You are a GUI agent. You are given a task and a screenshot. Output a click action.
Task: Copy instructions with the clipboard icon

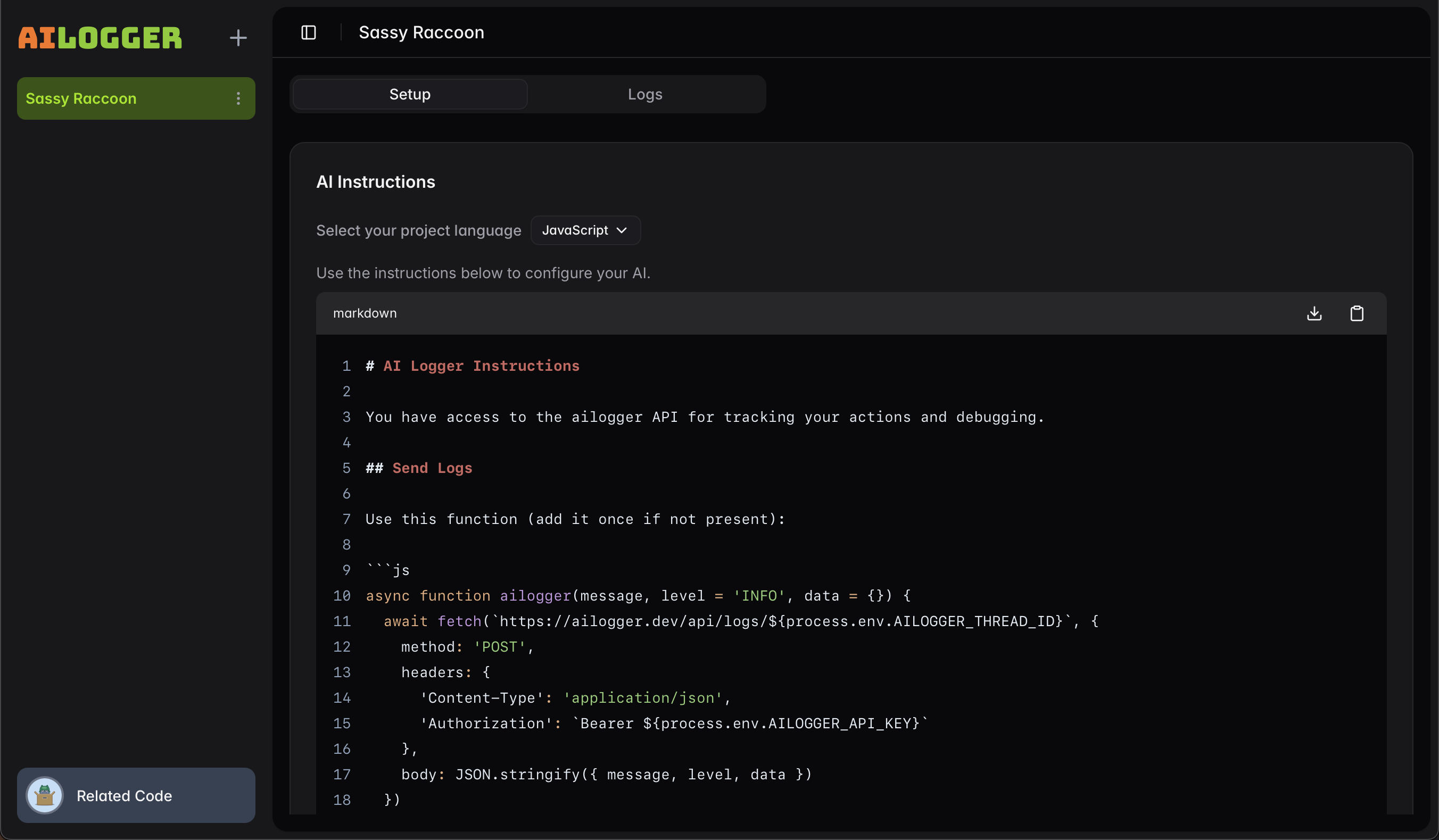(x=1356, y=313)
